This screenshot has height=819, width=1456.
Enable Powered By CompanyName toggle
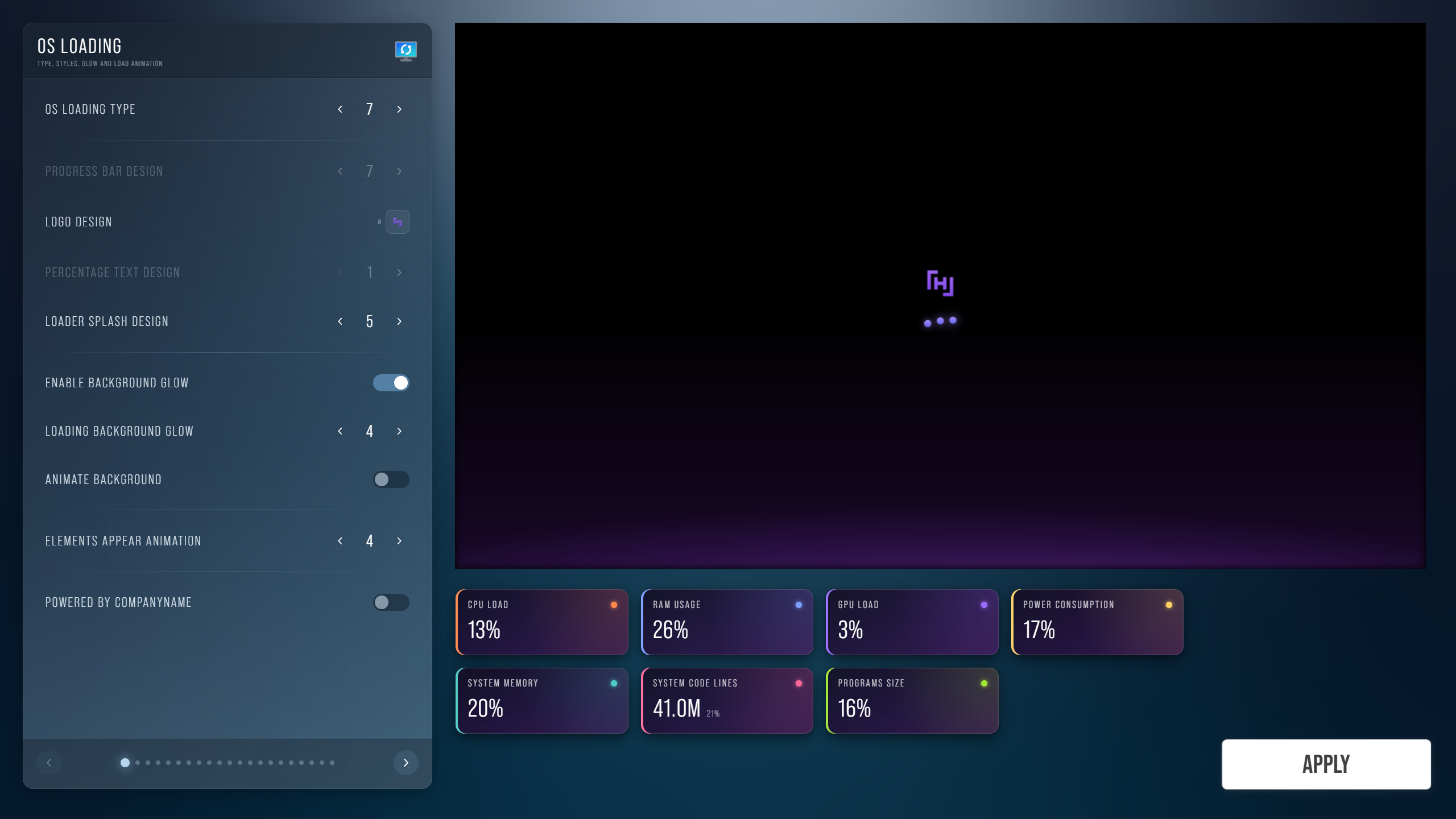(391, 602)
